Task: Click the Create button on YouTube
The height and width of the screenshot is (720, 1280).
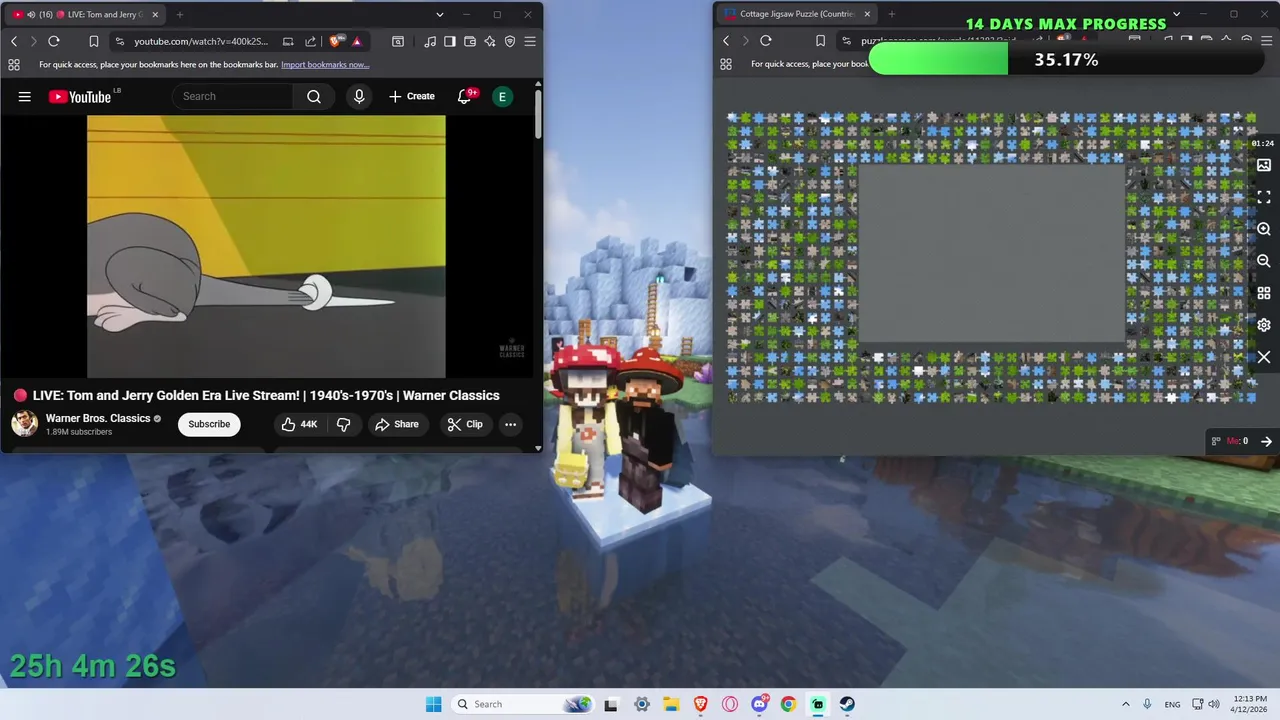Action: tap(412, 96)
